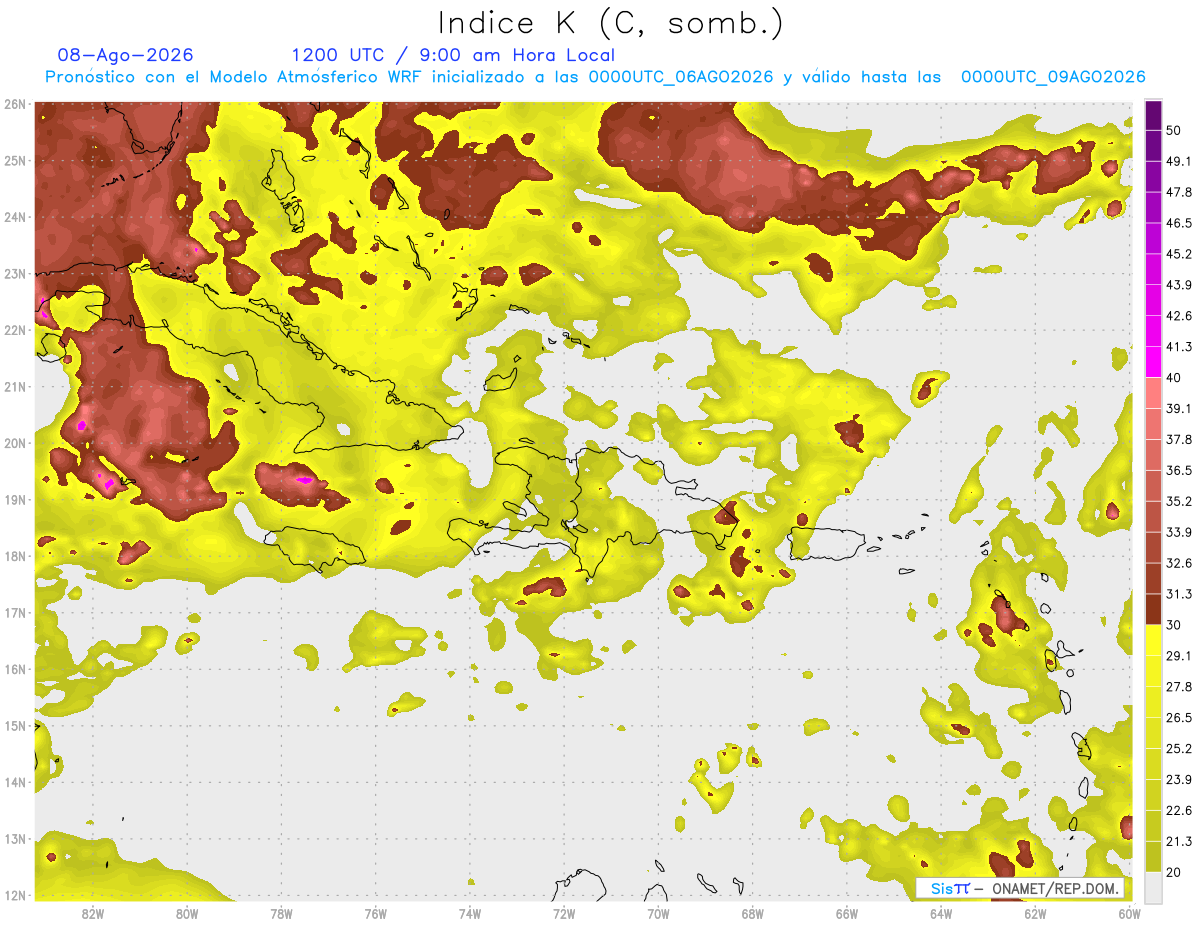This screenshot has width=1200, height=927.
Task: Click the "22N" latitude axis label
Action: (x=15, y=330)
